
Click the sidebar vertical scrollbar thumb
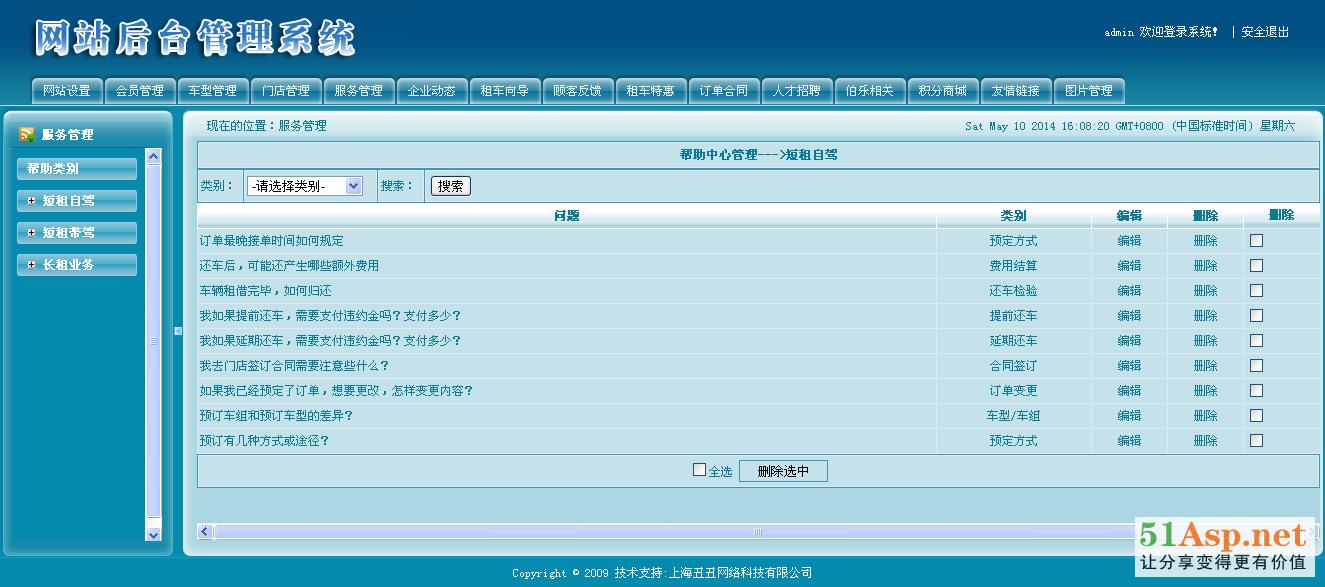153,340
